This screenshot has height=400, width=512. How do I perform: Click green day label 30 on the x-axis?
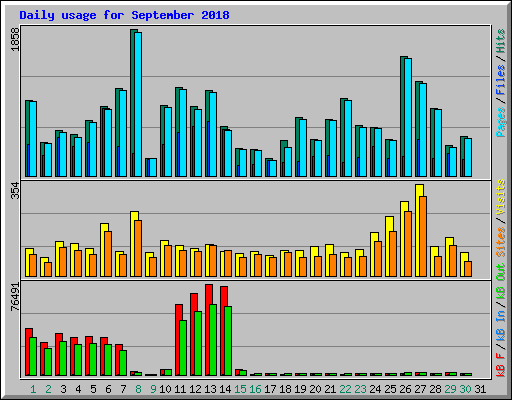coord(465,389)
